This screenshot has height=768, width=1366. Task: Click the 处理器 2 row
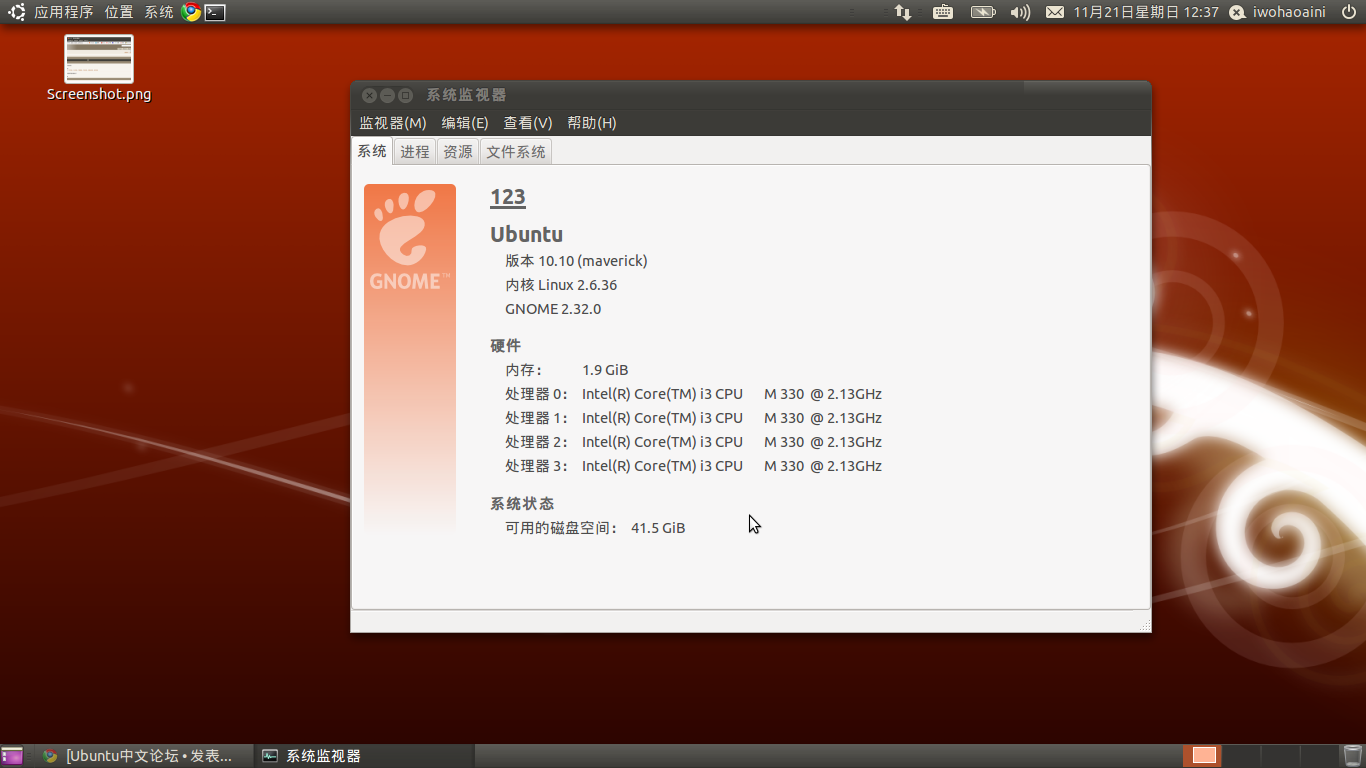pos(693,442)
